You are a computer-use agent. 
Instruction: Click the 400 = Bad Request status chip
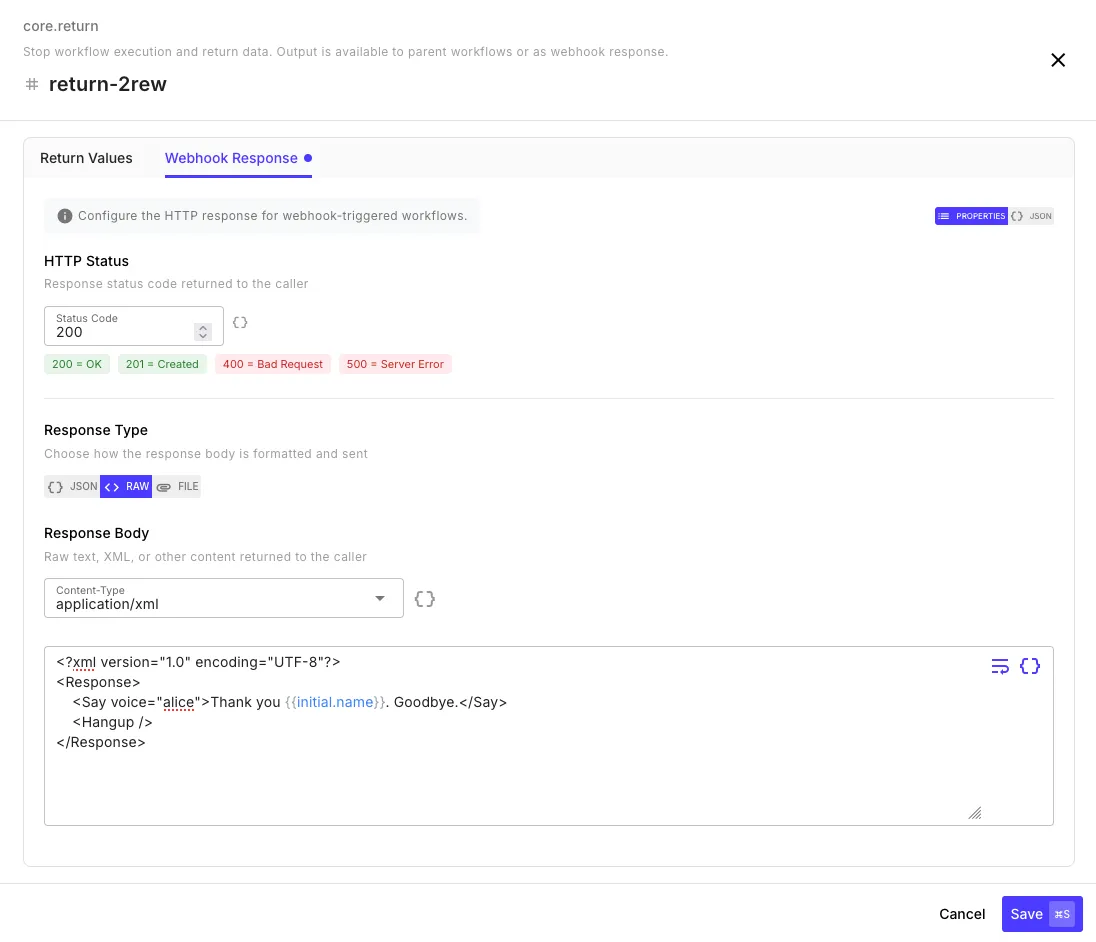point(272,364)
